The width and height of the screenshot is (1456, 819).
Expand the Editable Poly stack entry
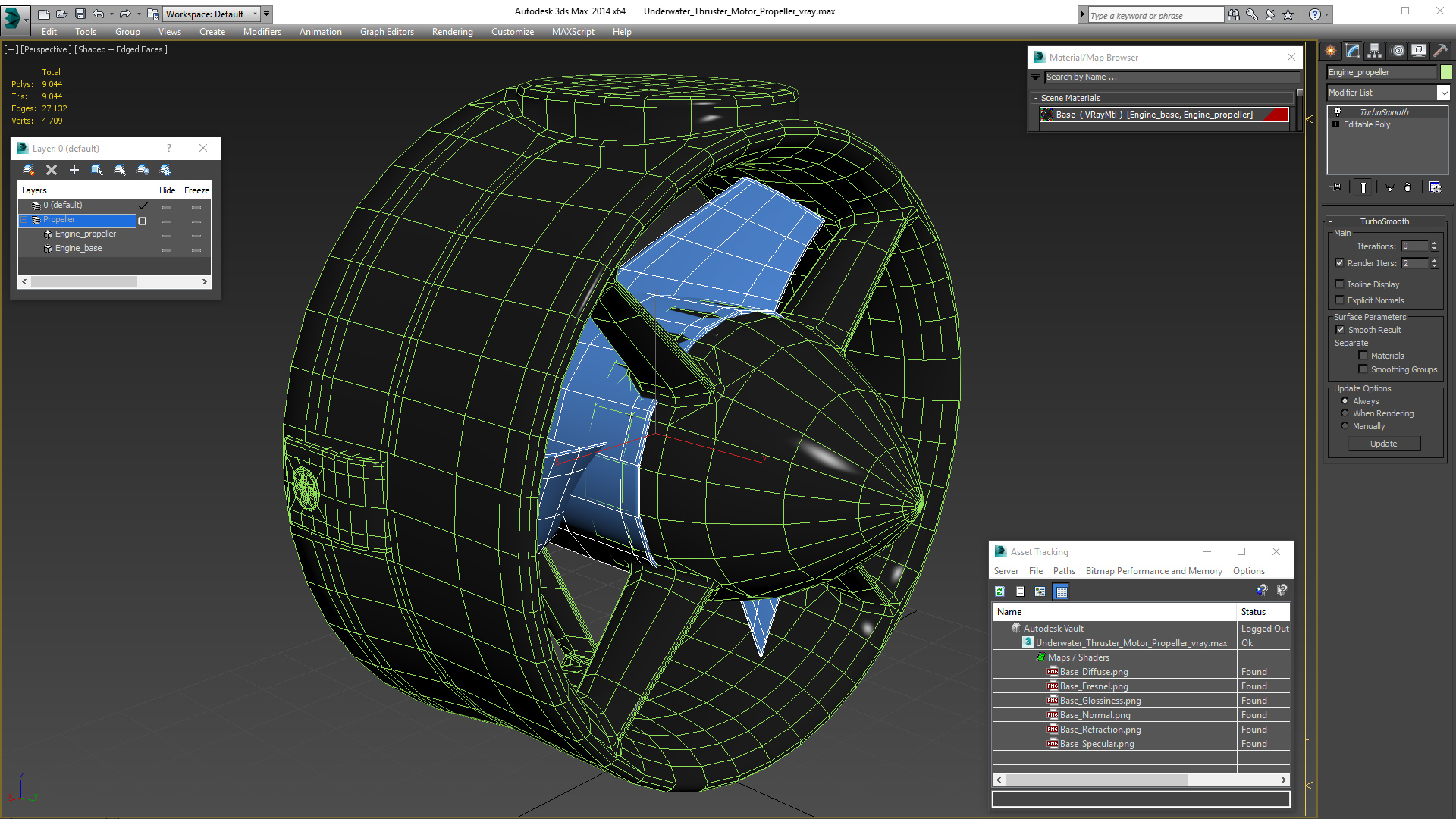(1336, 124)
